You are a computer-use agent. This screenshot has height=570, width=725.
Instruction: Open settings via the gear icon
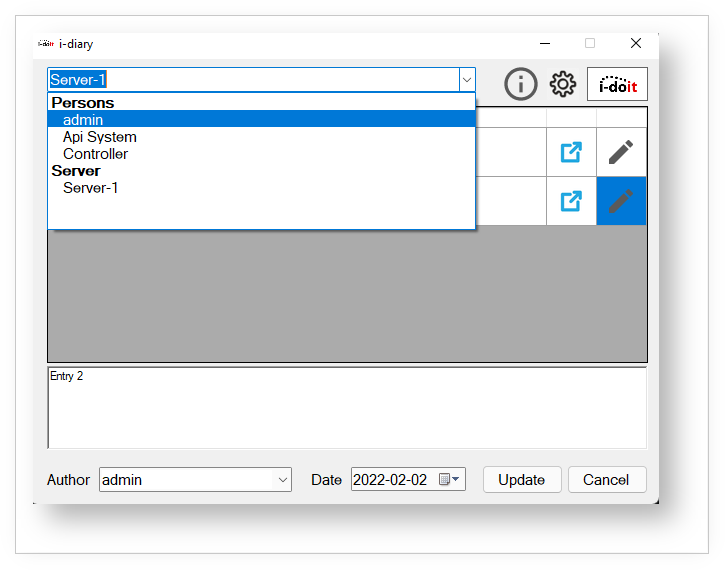563,84
